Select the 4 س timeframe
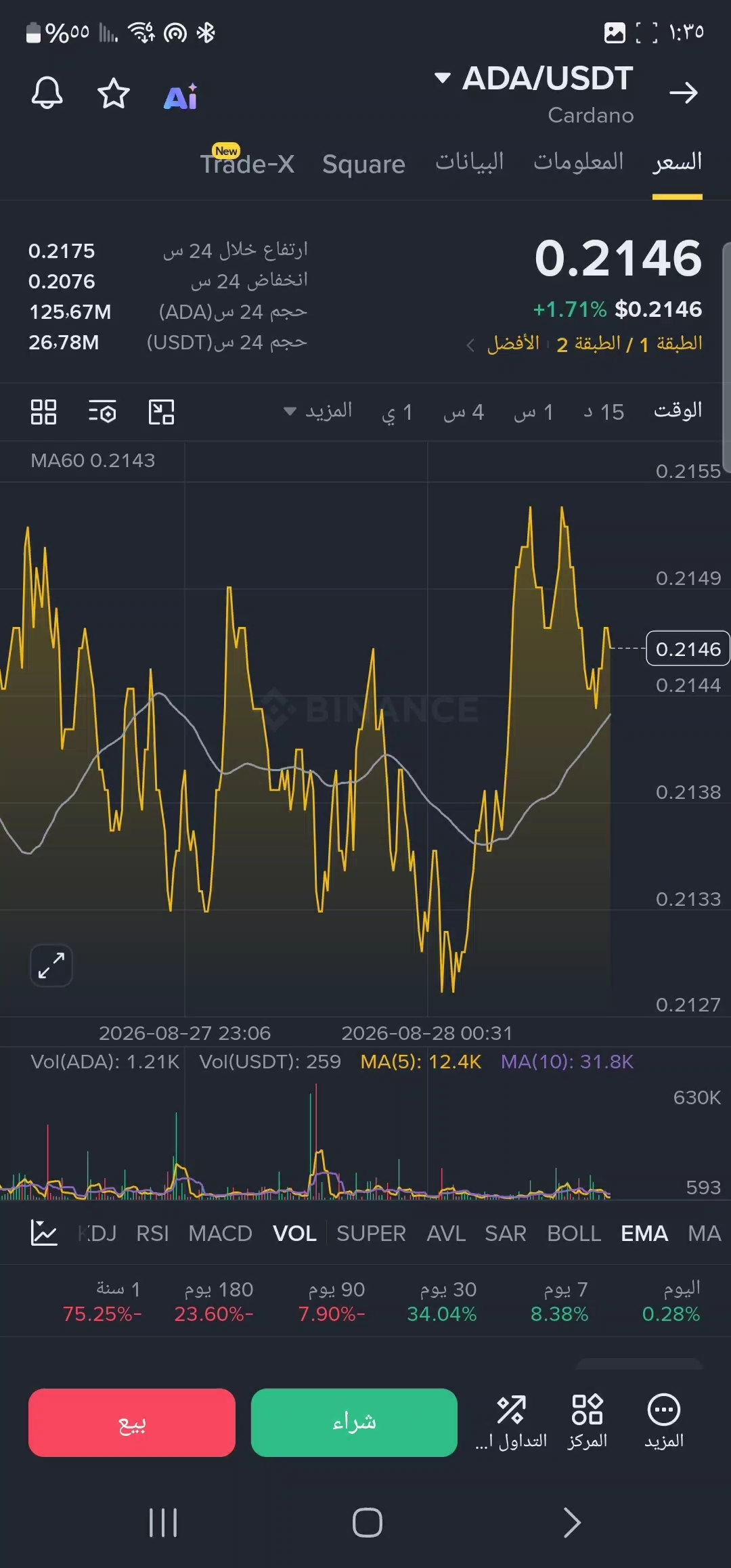This screenshot has height=1568, width=731. point(464,412)
